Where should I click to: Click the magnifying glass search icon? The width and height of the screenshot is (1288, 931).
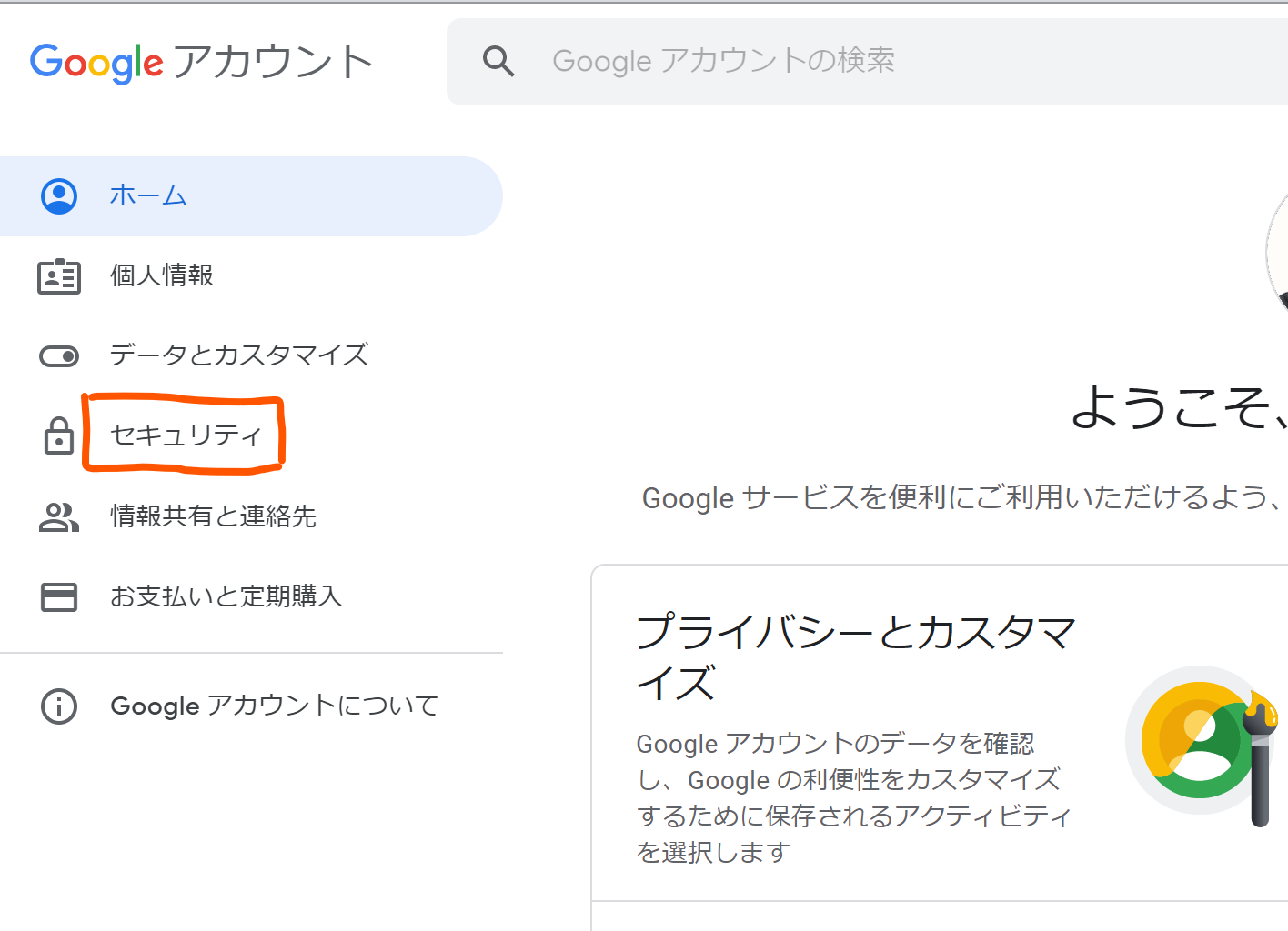click(x=498, y=61)
